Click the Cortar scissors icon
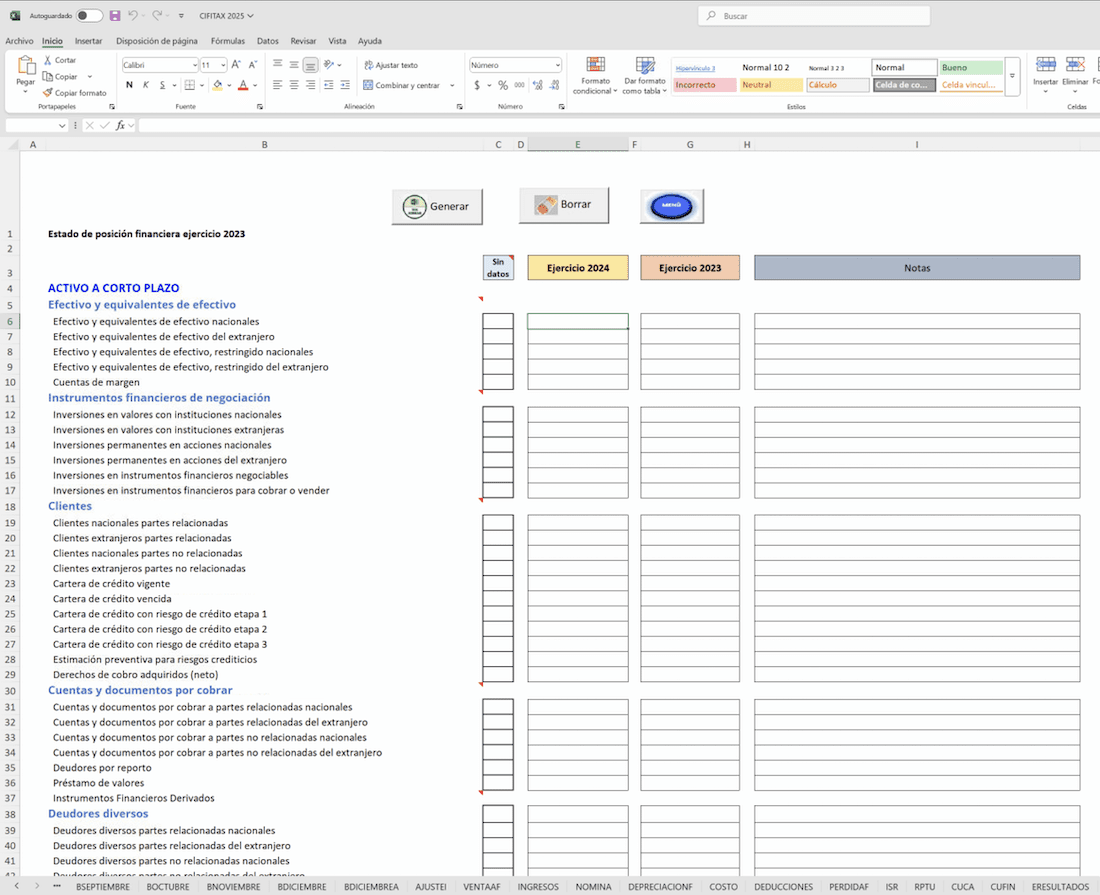Viewport: 1100px width, 895px height. click(47, 61)
